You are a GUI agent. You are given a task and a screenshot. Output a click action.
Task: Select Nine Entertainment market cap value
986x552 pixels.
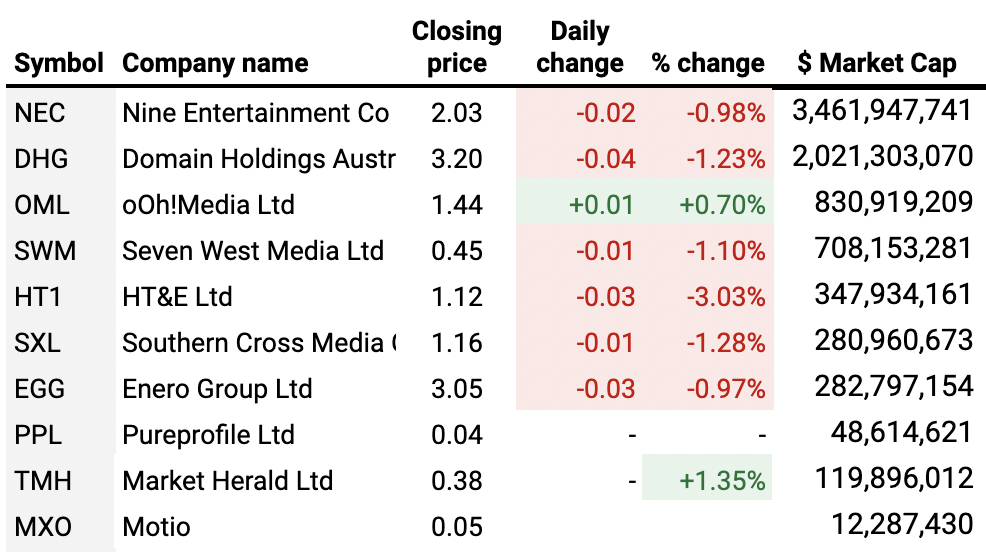tap(881, 111)
